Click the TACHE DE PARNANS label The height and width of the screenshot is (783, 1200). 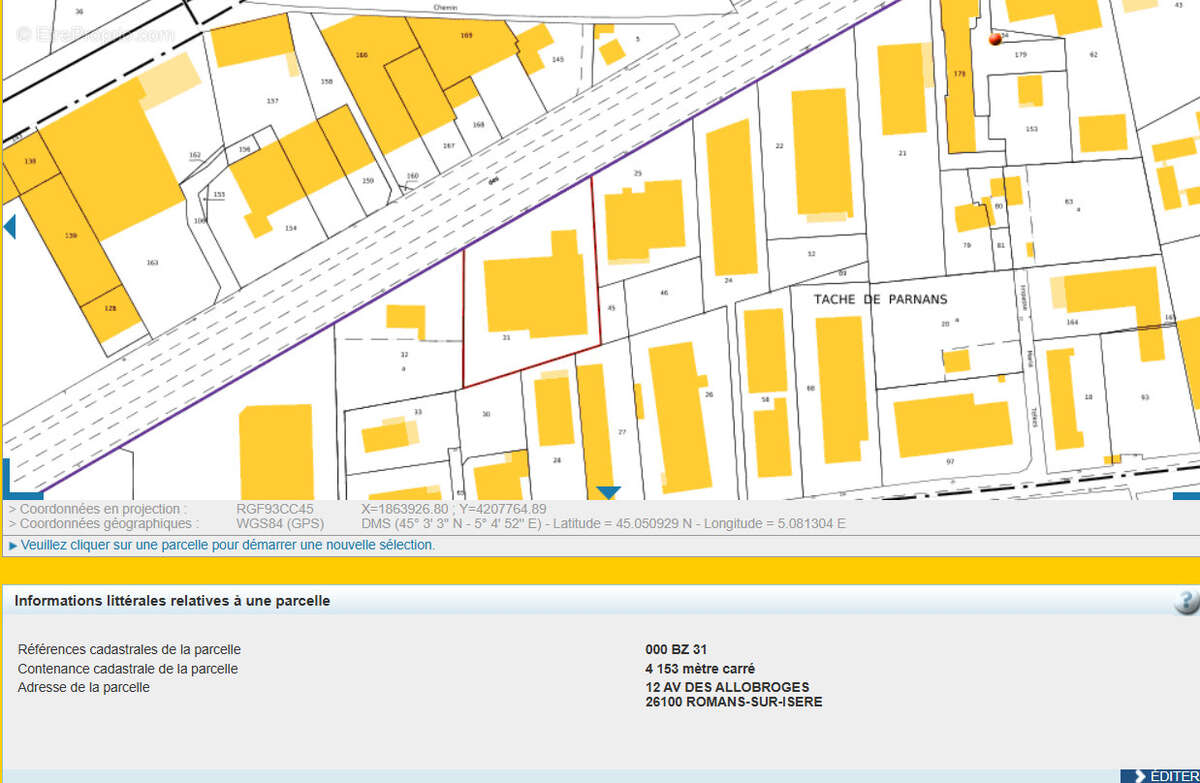(x=880, y=299)
